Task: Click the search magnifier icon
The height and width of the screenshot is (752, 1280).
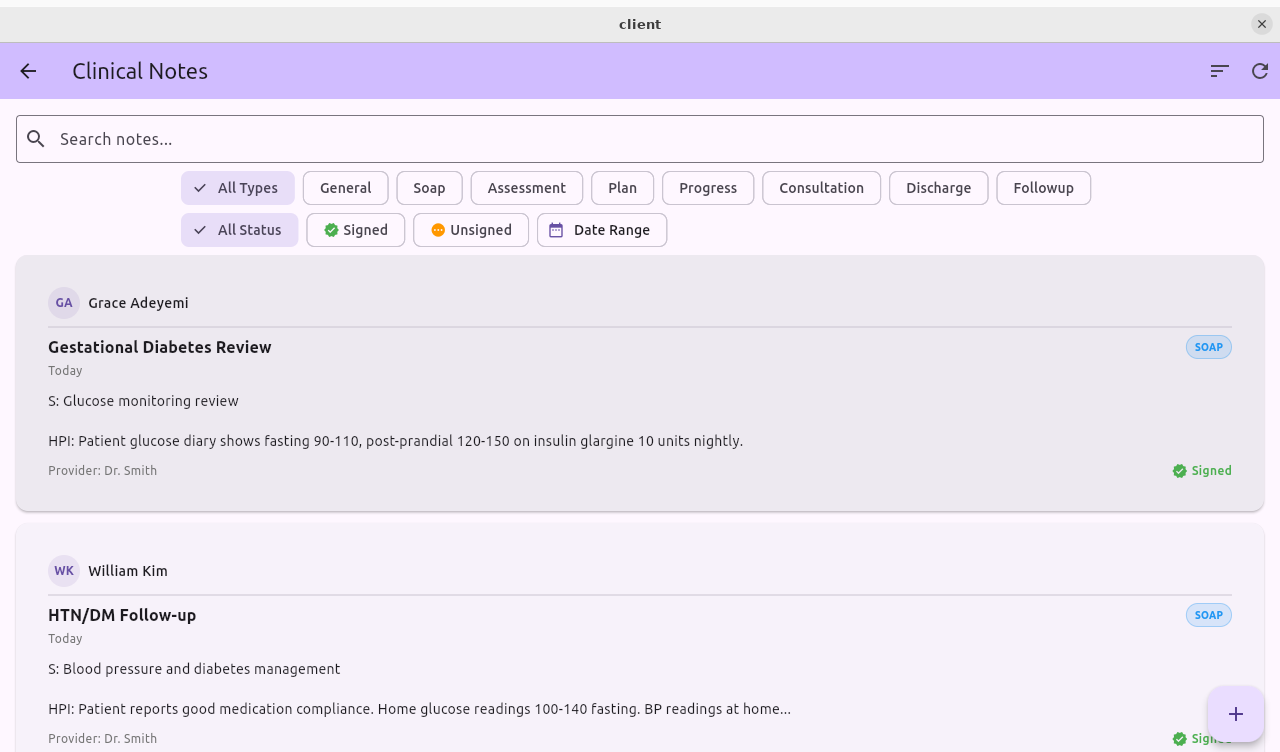Action: point(36,139)
